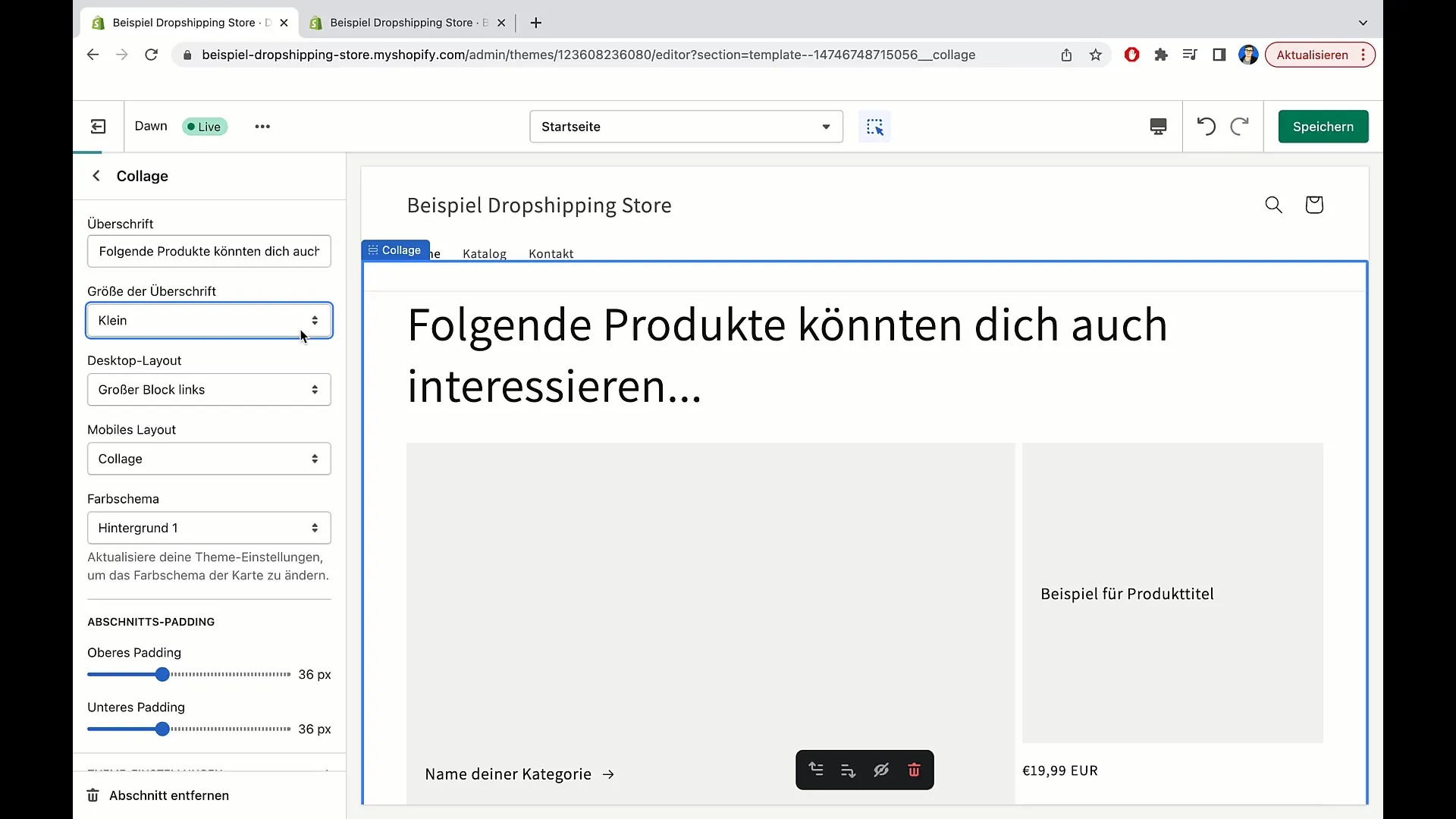Click the Farbschema Hintergrund 1 dropdown
Viewport: 1456px width, 819px height.
(208, 528)
